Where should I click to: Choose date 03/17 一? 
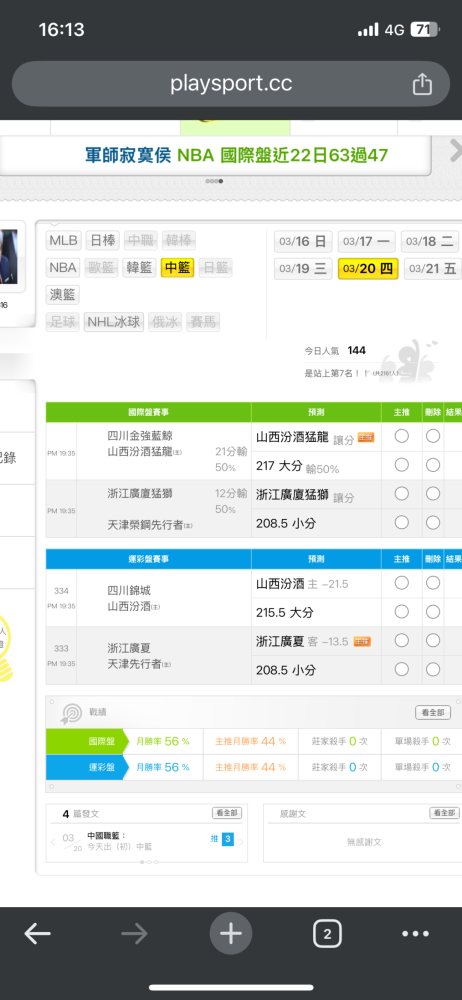click(x=366, y=241)
